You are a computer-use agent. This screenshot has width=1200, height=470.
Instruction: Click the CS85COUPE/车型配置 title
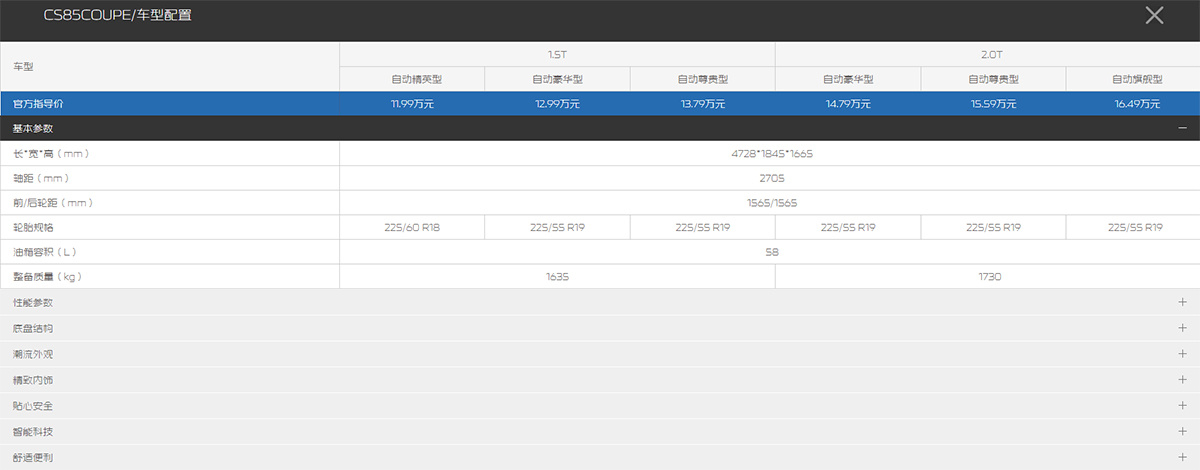coord(119,15)
